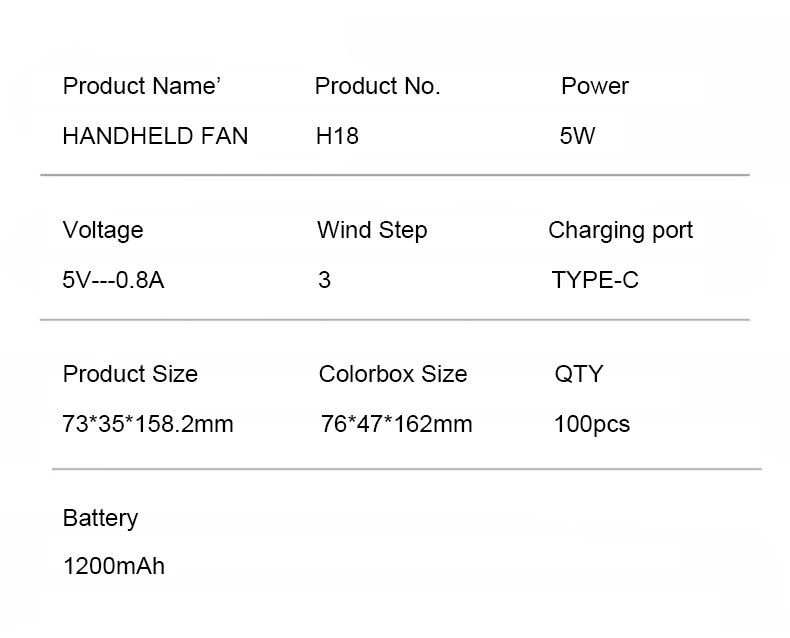The width and height of the screenshot is (790, 638).
Task: Click the QTY label
Action: coord(579,374)
